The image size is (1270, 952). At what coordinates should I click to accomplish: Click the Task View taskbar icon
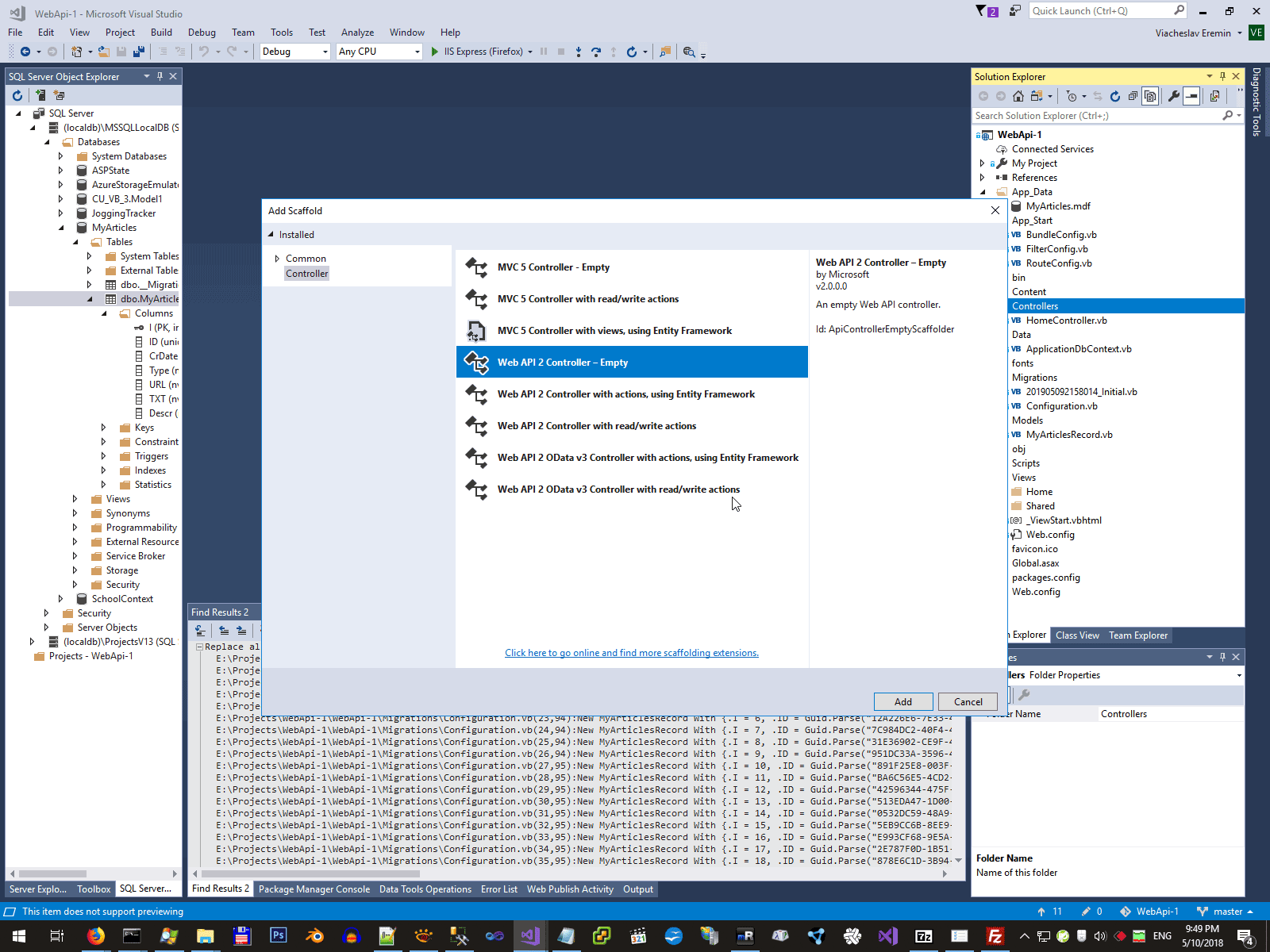coord(57,936)
